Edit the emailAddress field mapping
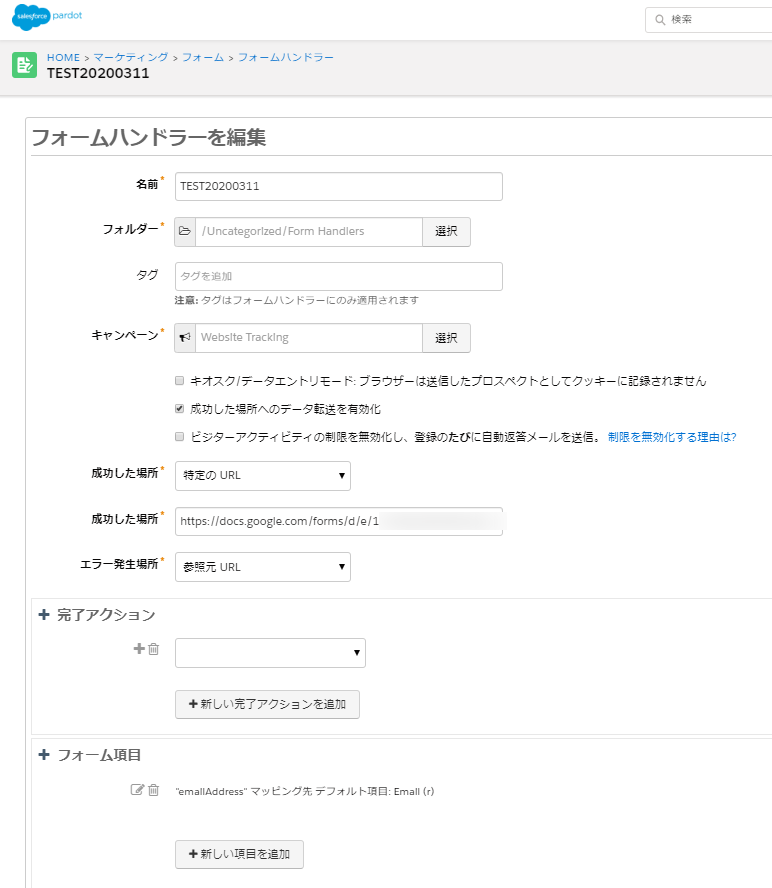Image resolution: width=772 pixels, height=888 pixels. (138, 790)
